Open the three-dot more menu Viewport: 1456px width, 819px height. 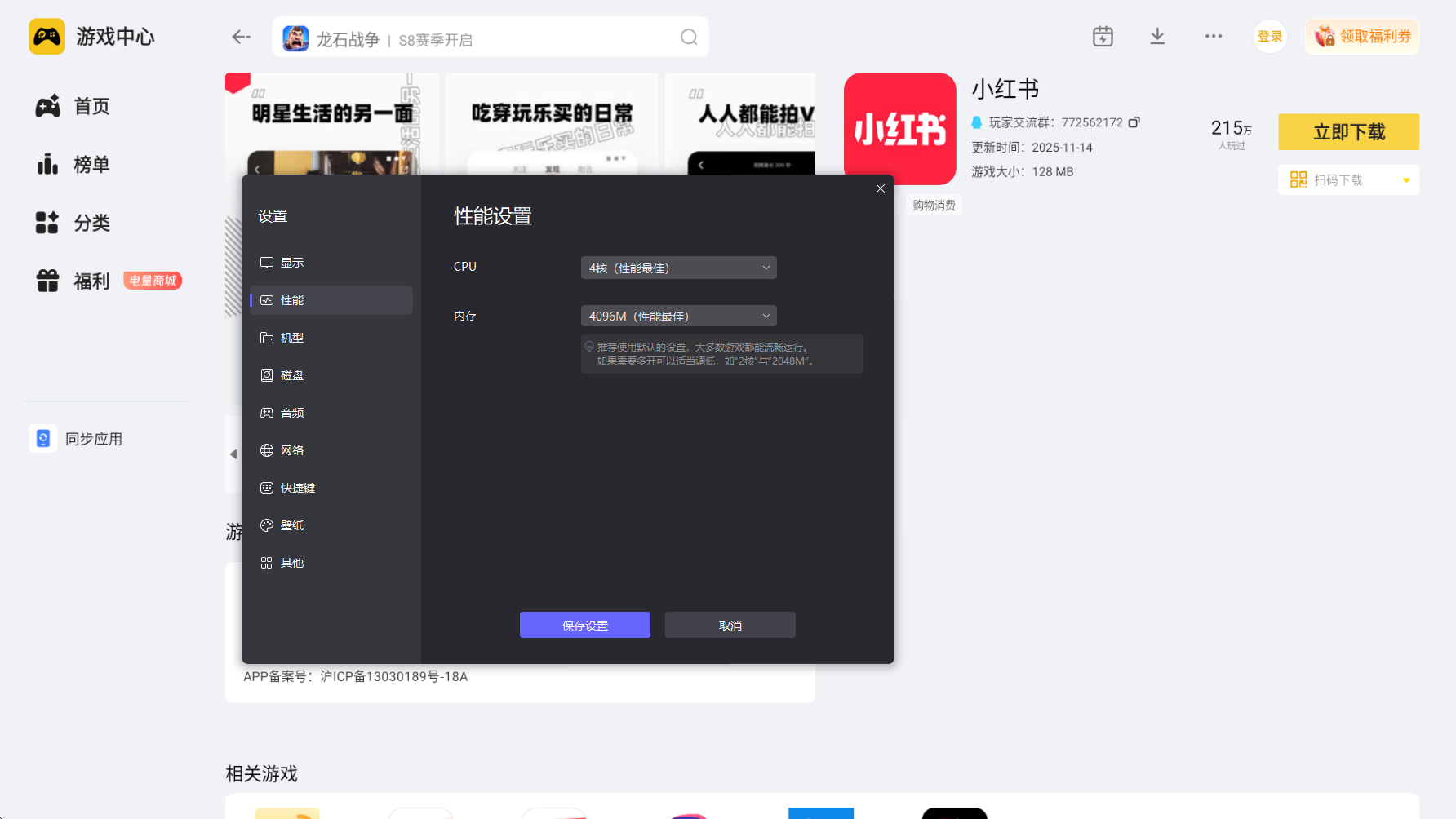[x=1214, y=37]
